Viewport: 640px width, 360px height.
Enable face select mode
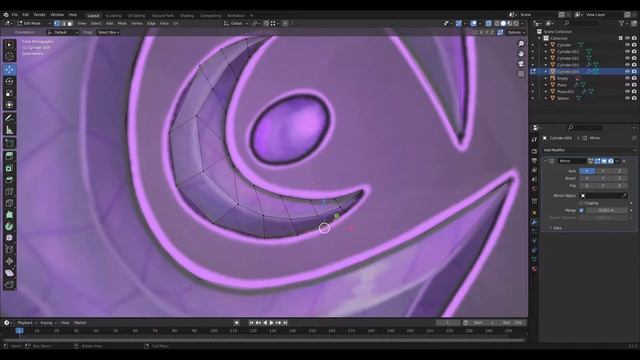(x=70, y=24)
